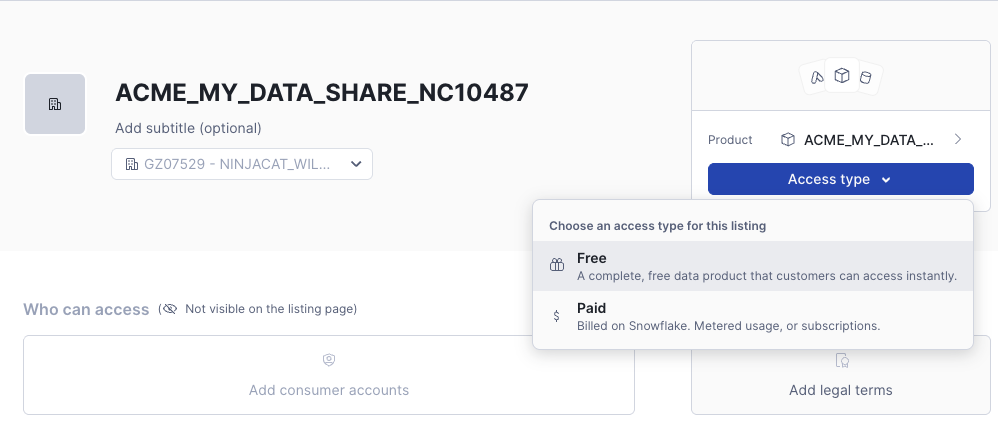998x434 pixels.
Task: Click Add consumer accounts box
Action: tap(328, 376)
